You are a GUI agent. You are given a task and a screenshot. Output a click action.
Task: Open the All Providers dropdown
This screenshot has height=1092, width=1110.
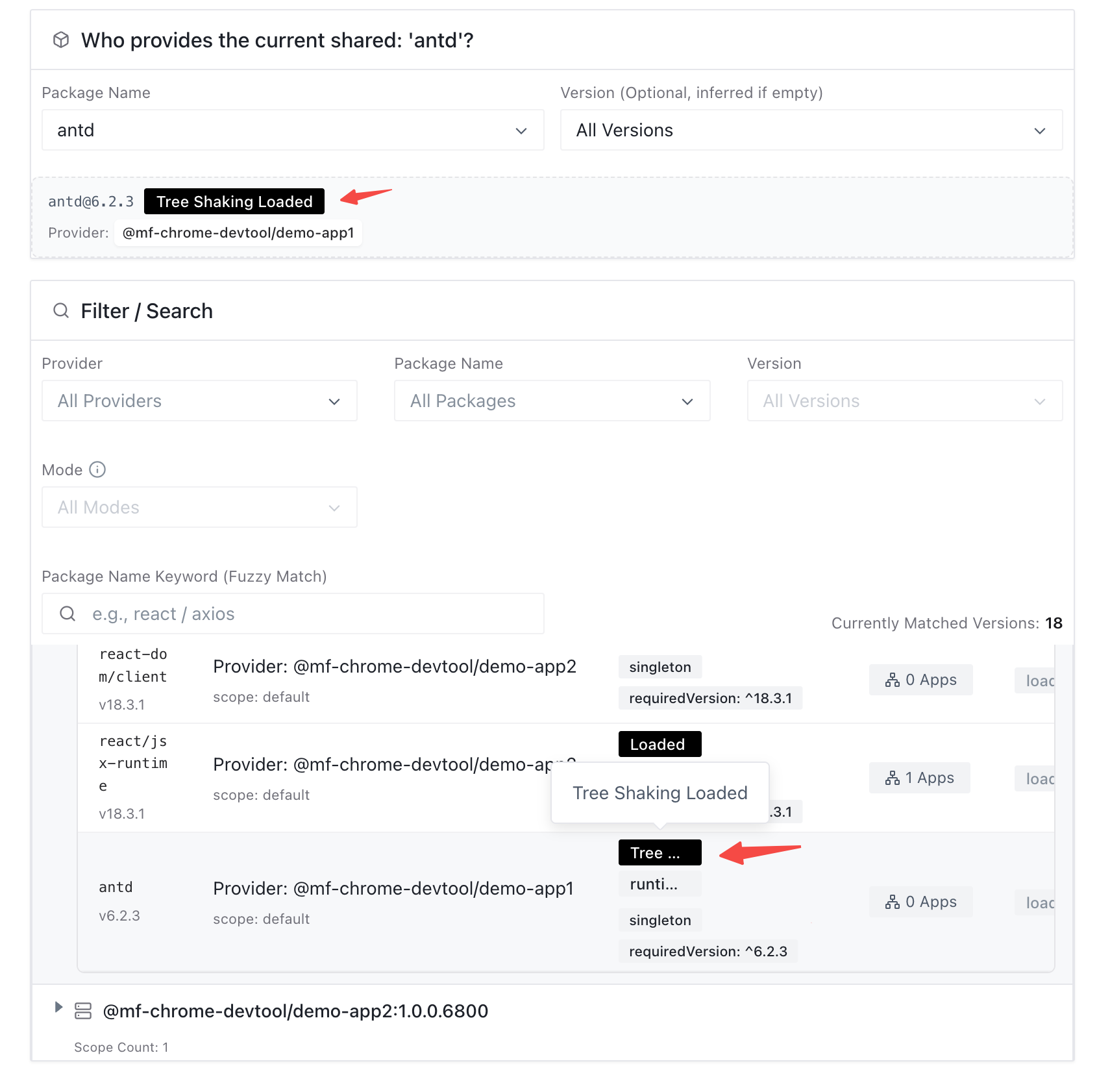pos(199,401)
